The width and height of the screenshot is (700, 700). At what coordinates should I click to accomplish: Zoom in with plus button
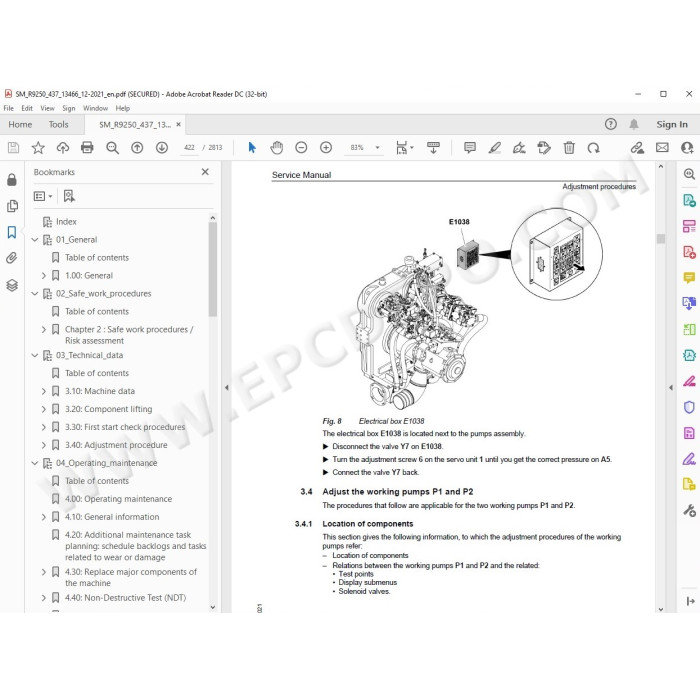[x=326, y=148]
